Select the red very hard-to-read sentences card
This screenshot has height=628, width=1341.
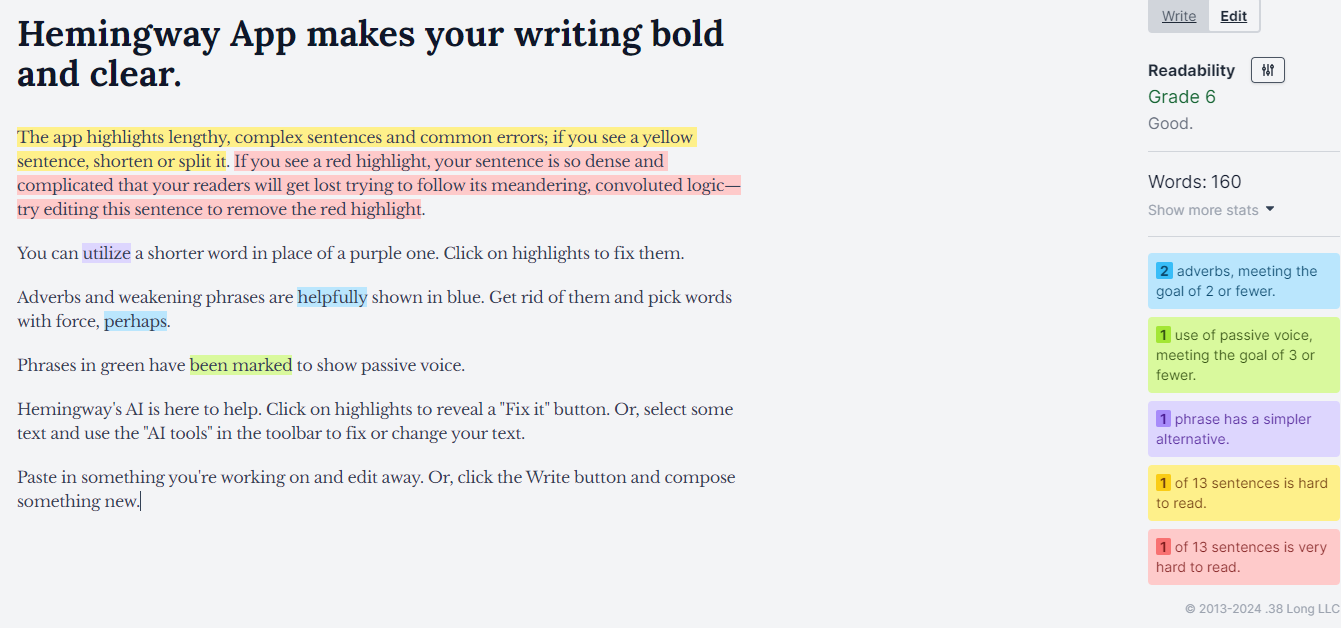click(x=1242, y=557)
